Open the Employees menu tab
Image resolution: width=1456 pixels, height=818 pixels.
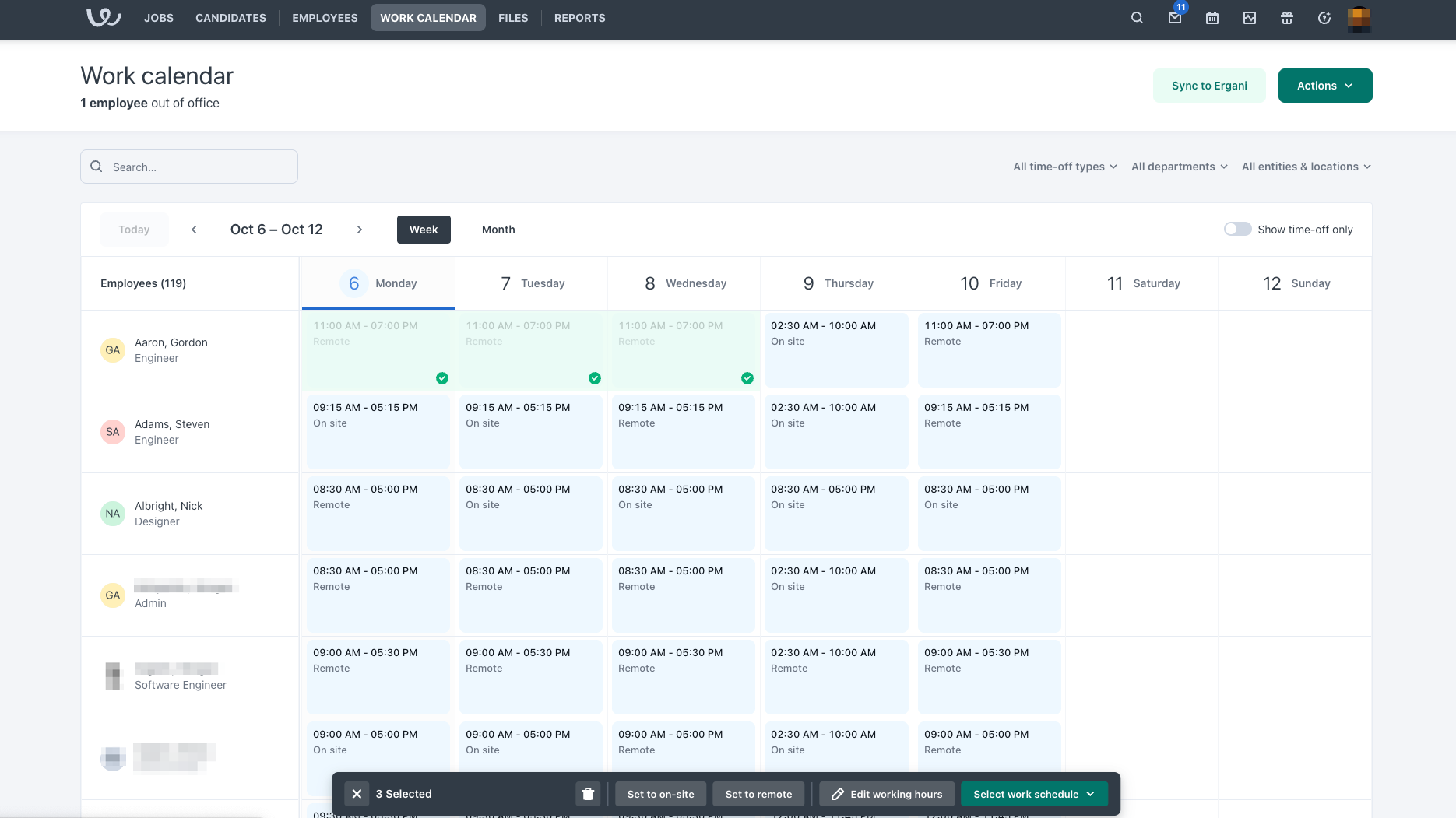click(325, 18)
